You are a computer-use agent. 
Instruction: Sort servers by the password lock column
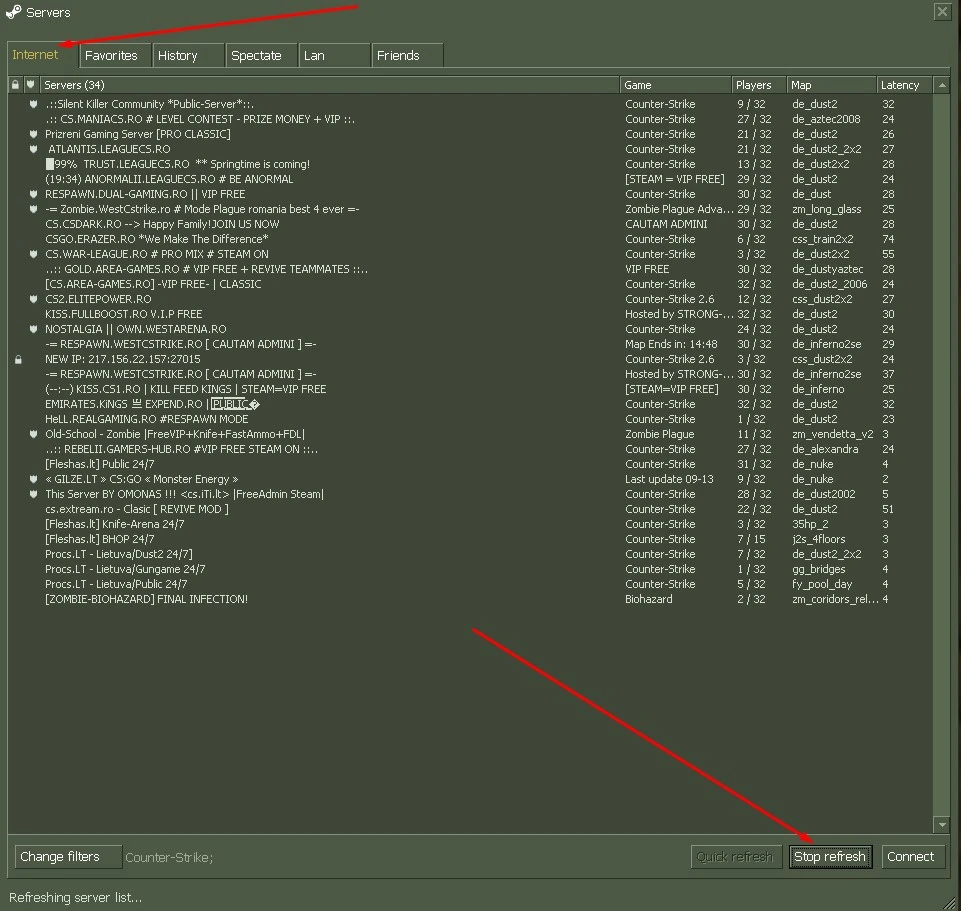15,85
